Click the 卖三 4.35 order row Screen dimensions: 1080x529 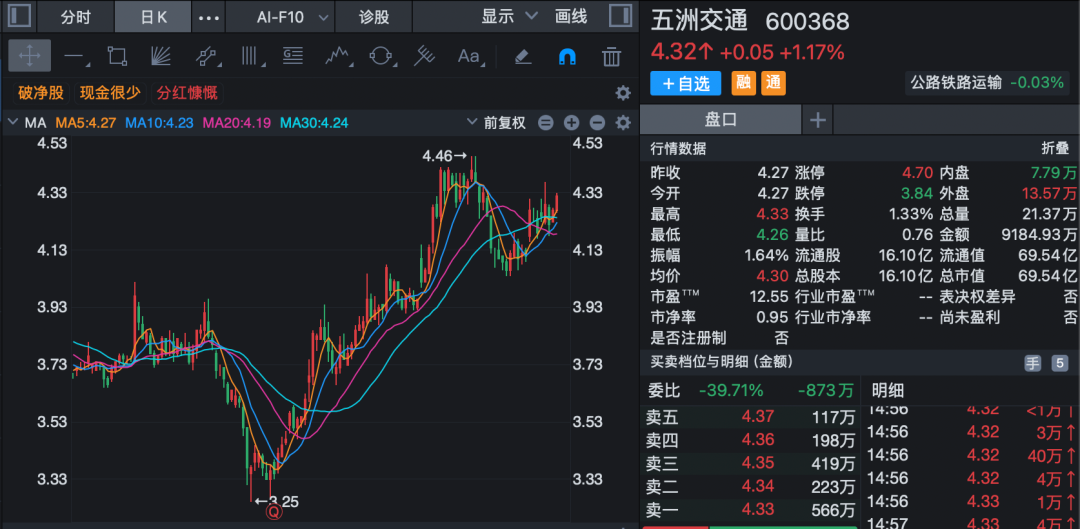pos(750,463)
